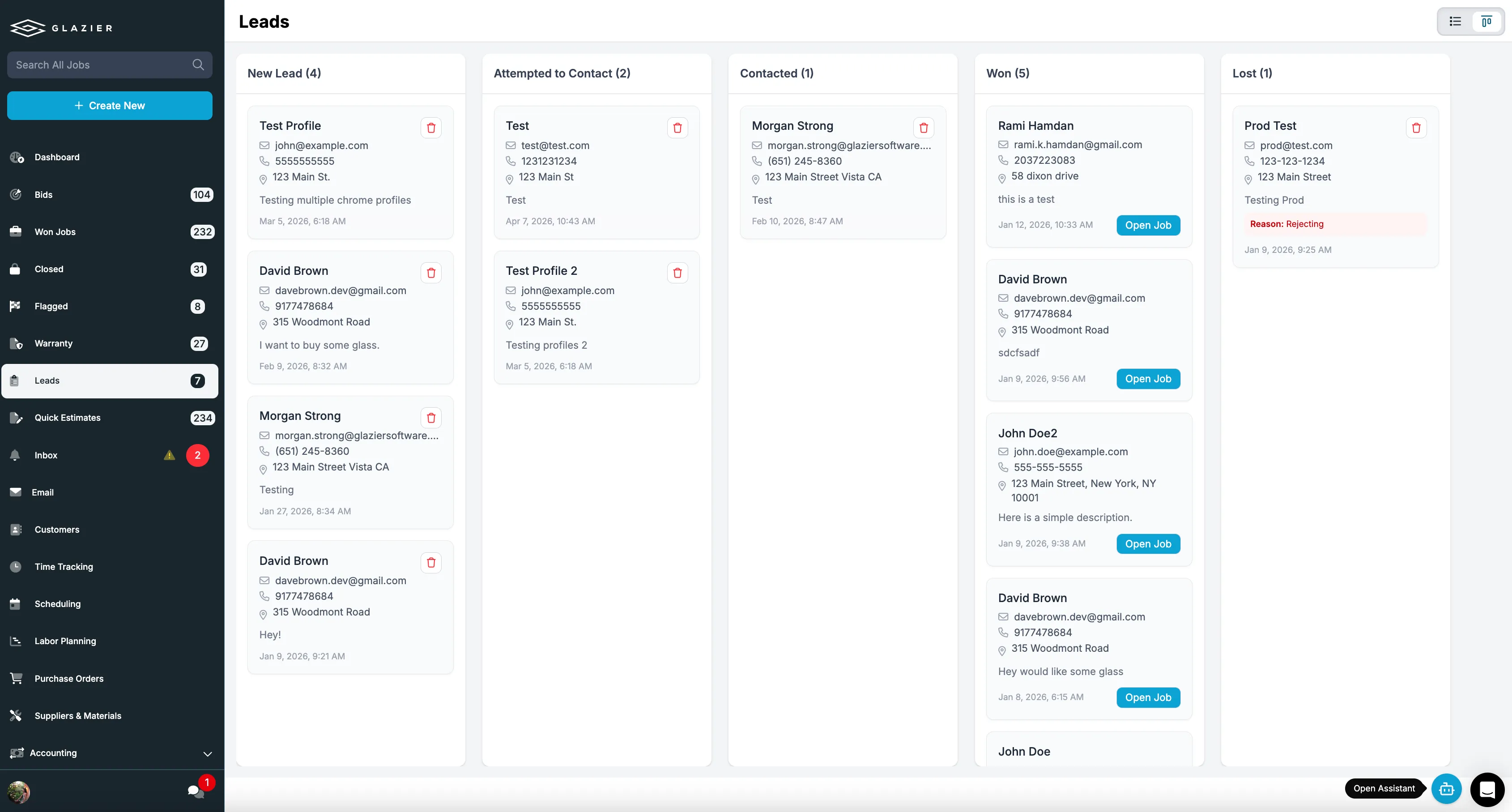1512x812 pixels.
Task: Focus the Search All Jobs field
Action: (x=110, y=64)
